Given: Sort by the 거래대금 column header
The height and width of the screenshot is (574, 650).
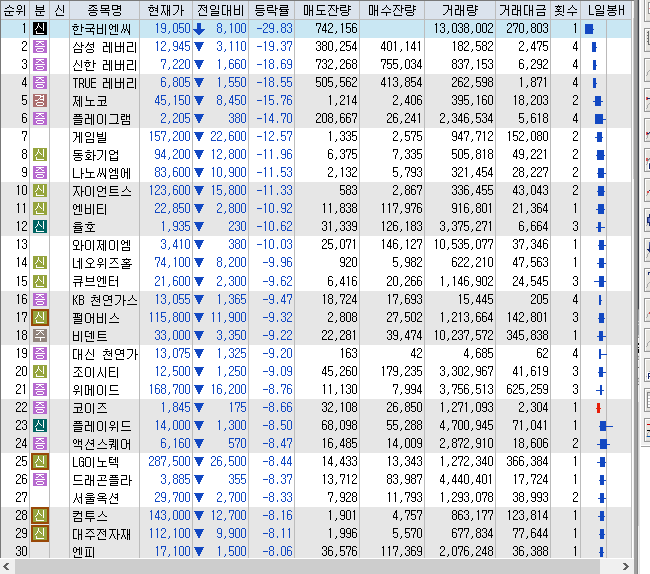Looking at the screenshot, I should pyautogui.click(x=524, y=10).
